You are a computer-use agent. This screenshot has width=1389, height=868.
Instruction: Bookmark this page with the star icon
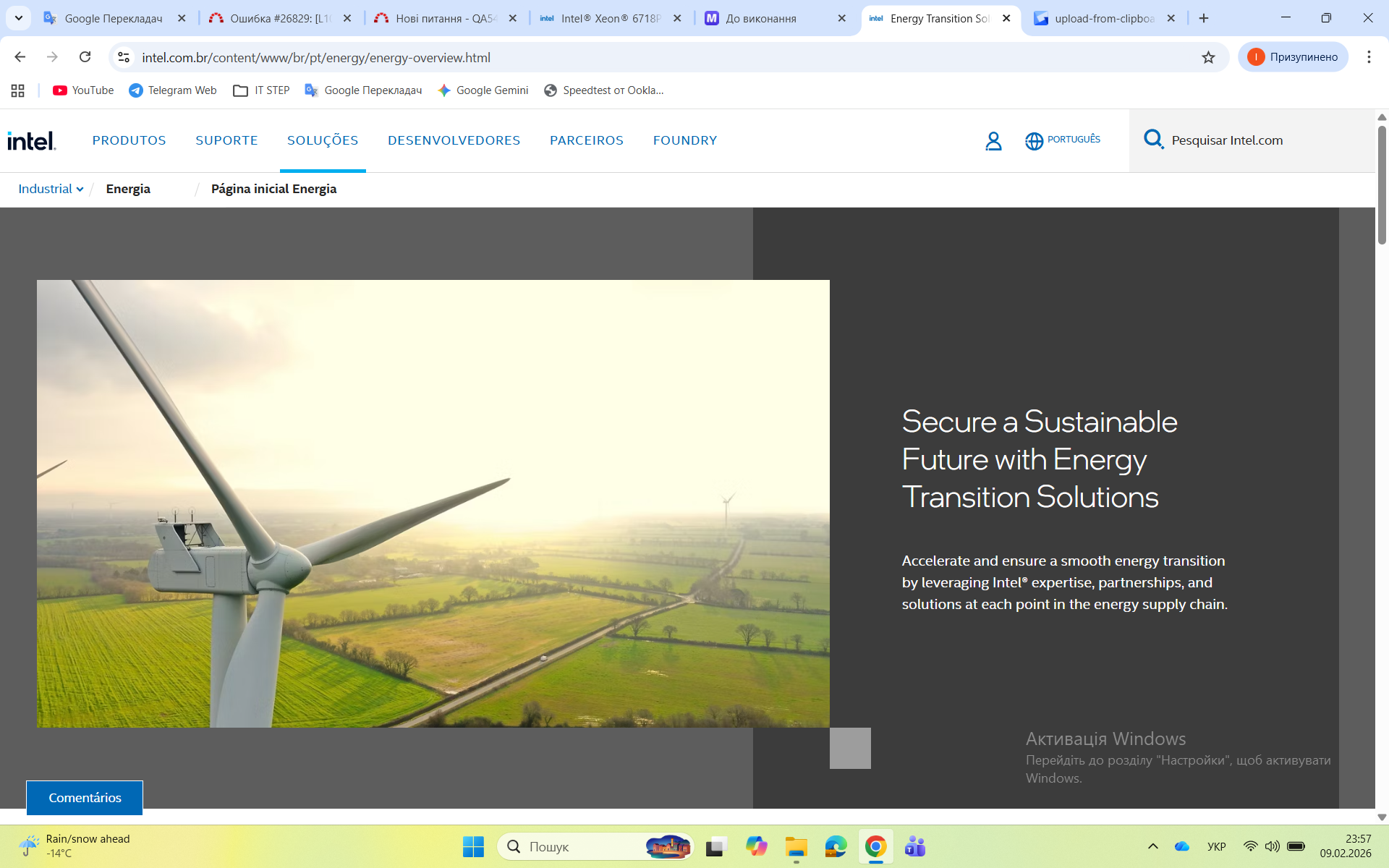1208,57
